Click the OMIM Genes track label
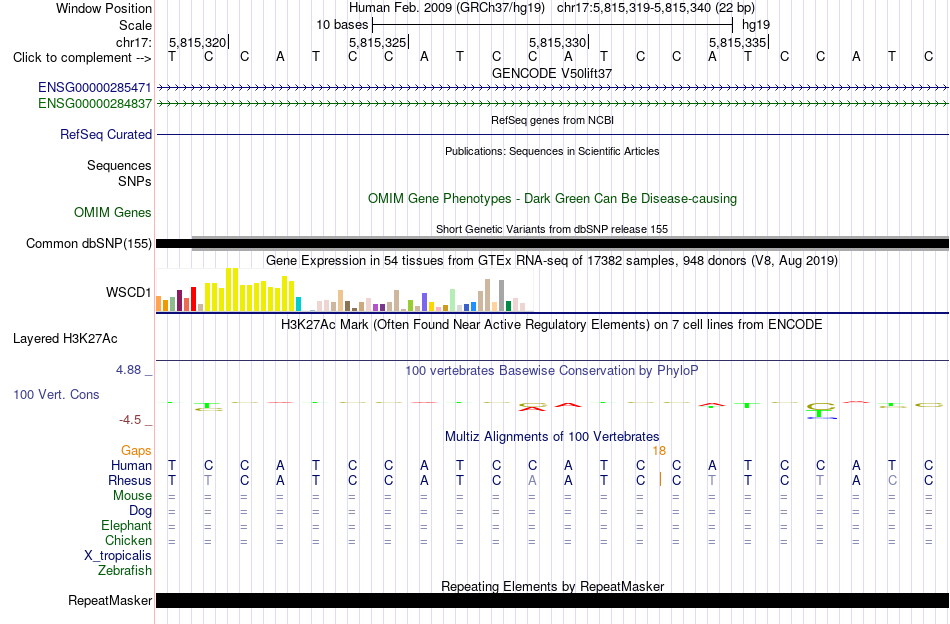The height and width of the screenshot is (624, 950). [x=112, y=213]
